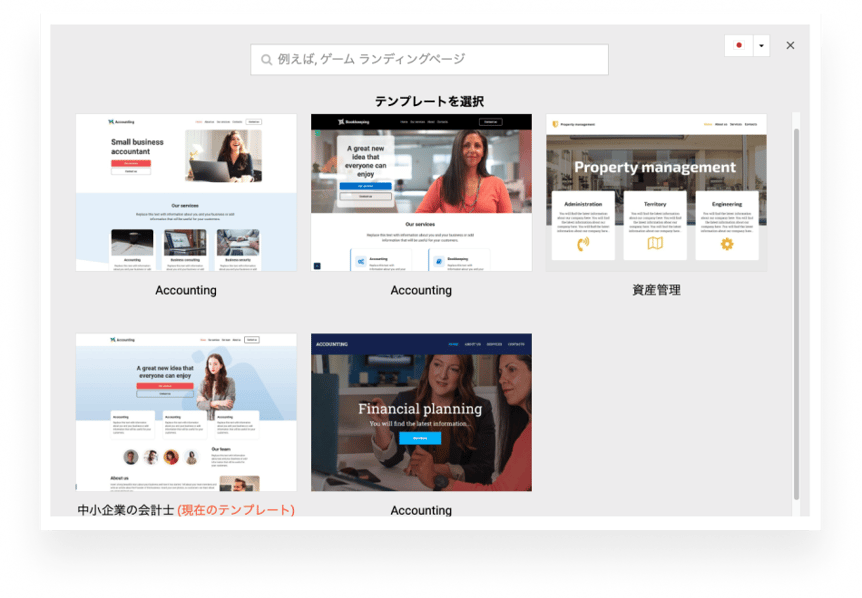The height and width of the screenshot is (598, 862).
Task: Click the gear icon under Engineering
Action: point(726,243)
